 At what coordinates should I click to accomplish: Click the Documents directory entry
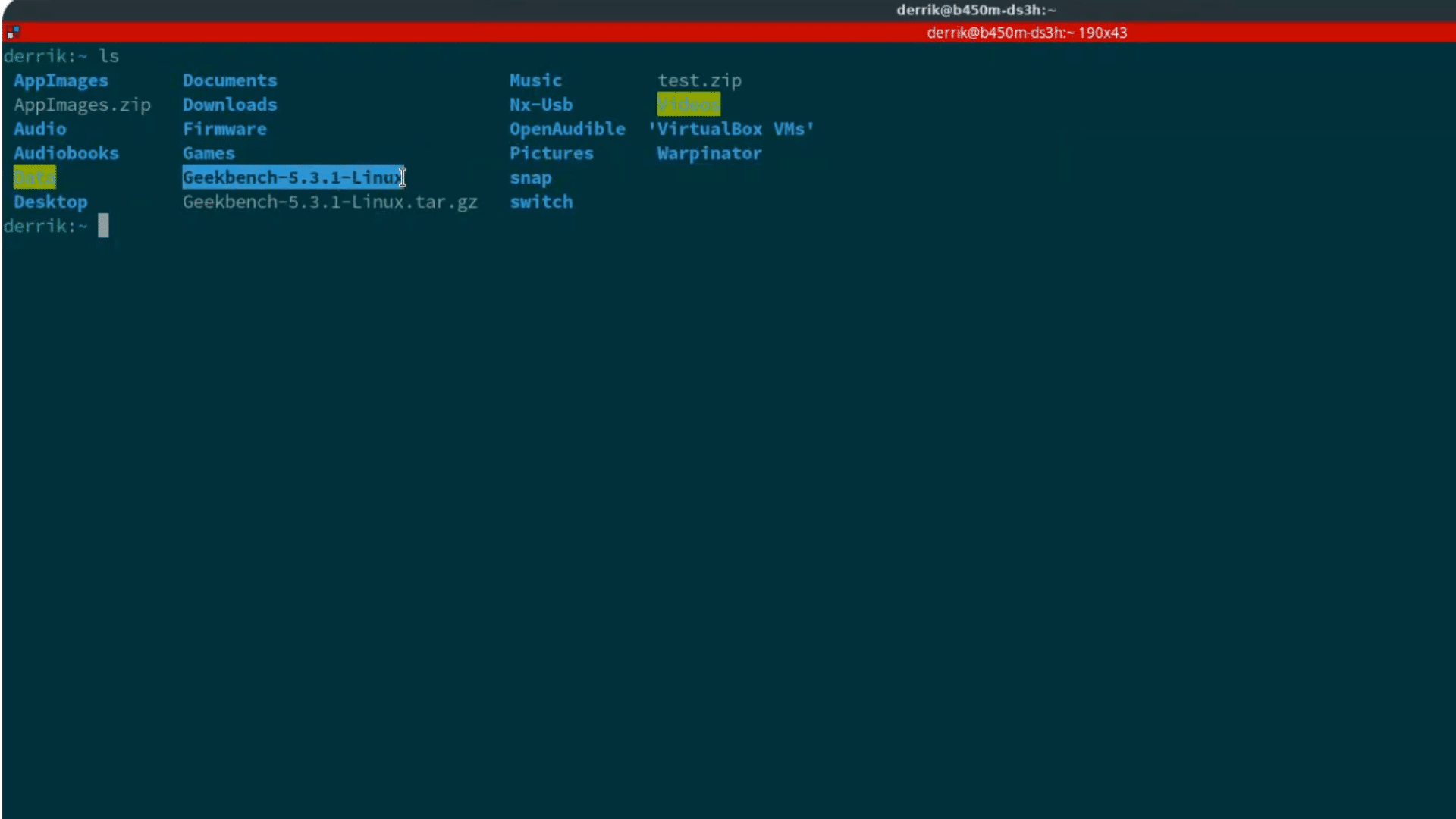tap(230, 80)
